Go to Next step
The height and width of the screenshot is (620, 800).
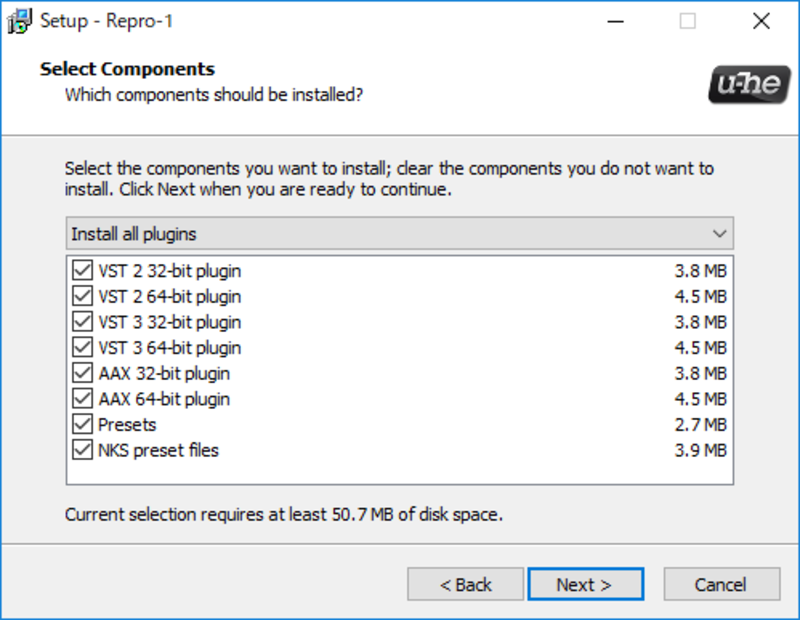pyautogui.click(x=585, y=584)
